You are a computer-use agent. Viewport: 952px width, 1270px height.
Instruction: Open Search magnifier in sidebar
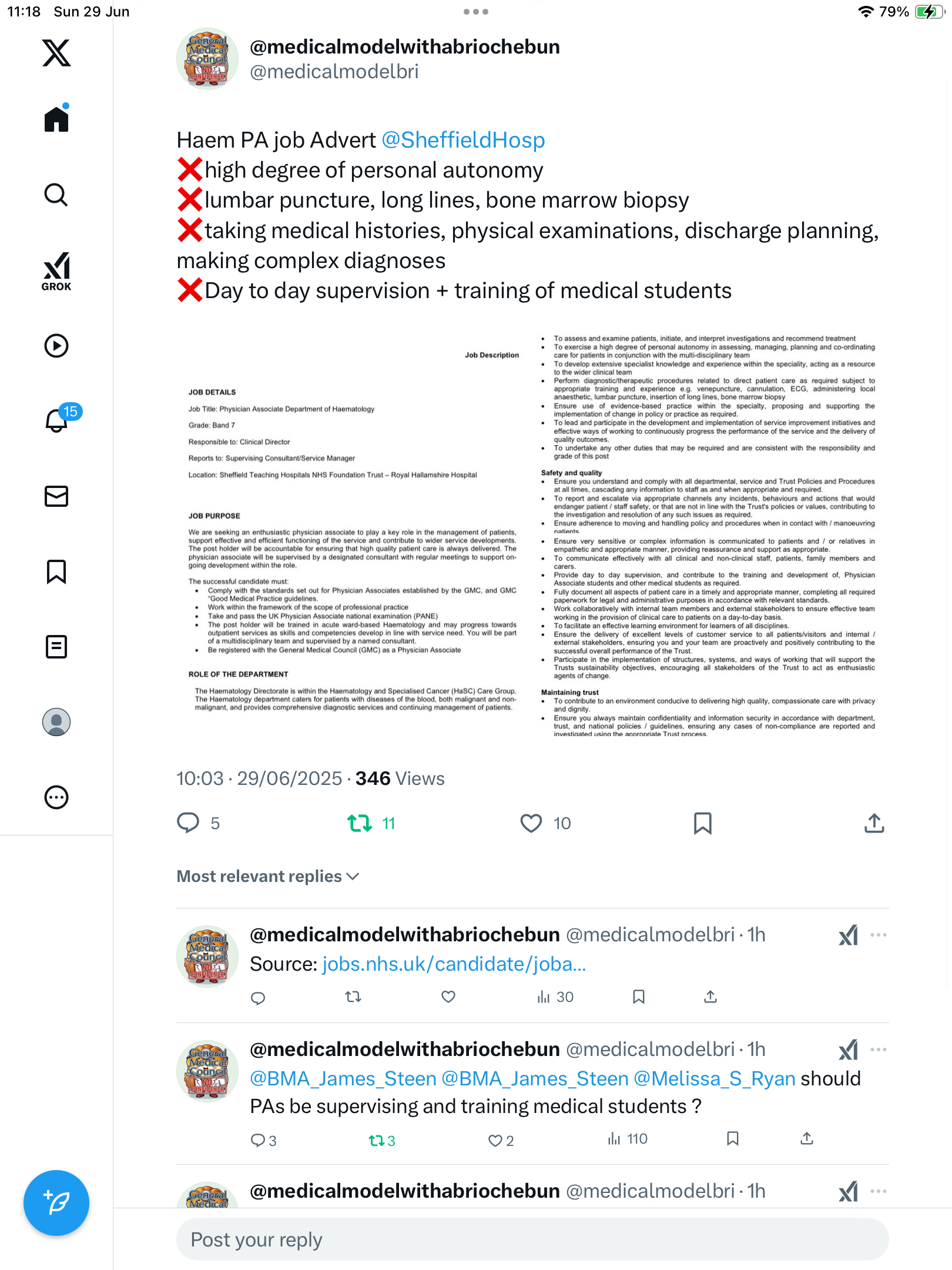(x=56, y=195)
